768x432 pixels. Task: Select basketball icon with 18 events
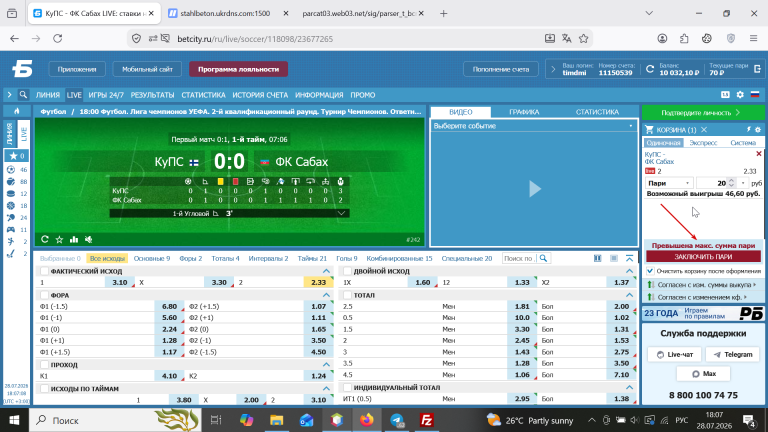pos(11,206)
